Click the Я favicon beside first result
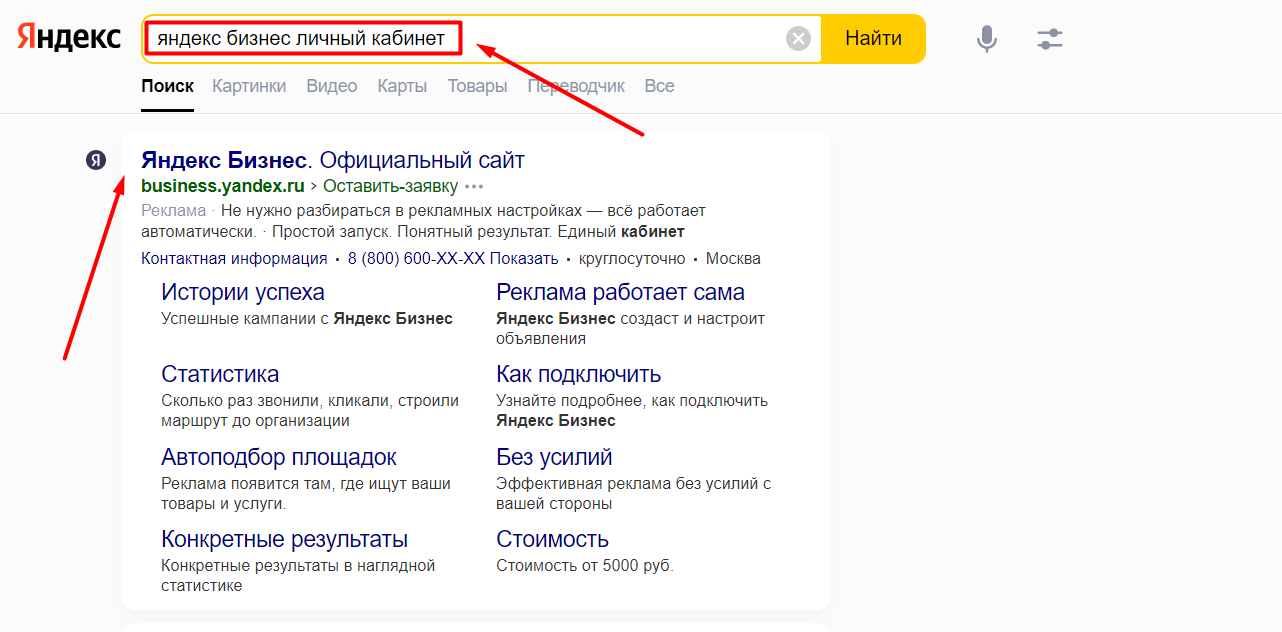Screen dimensions: 1282x632 tap(96, 160)
